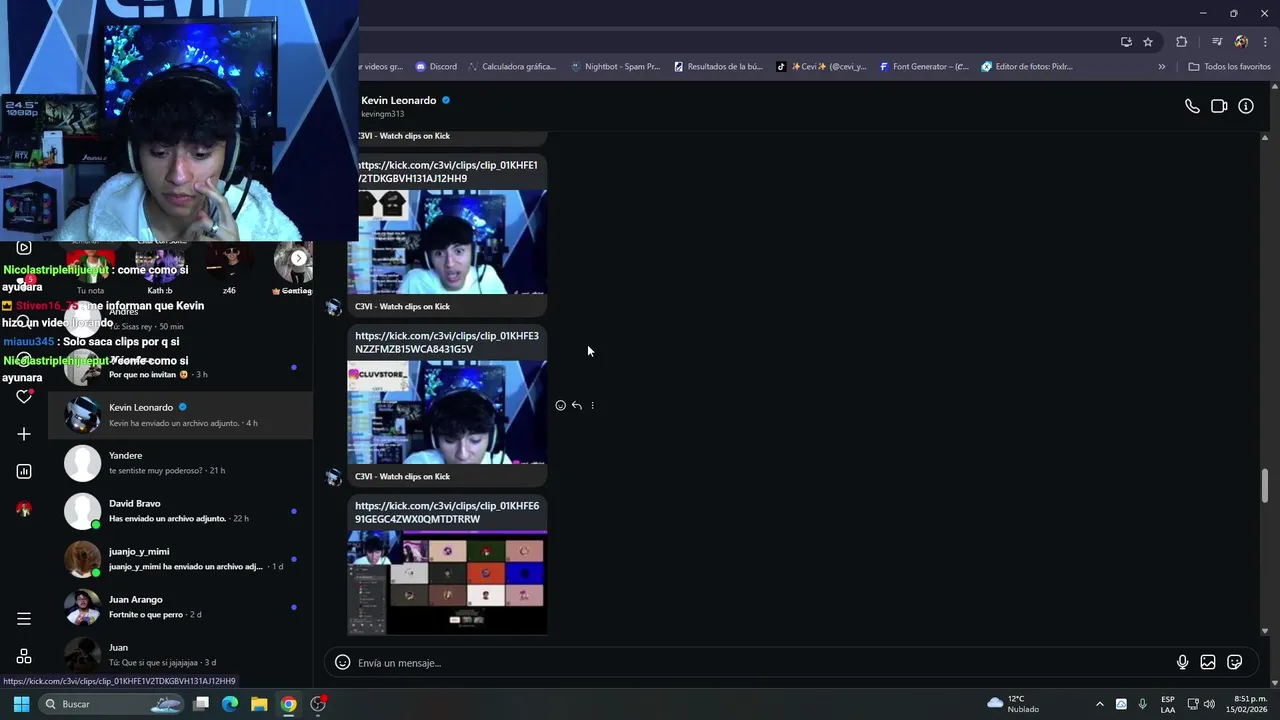Bookmark this page with the star icon
The height and width of the screenshot is (720, 1280).
[x=1148, y=42]
